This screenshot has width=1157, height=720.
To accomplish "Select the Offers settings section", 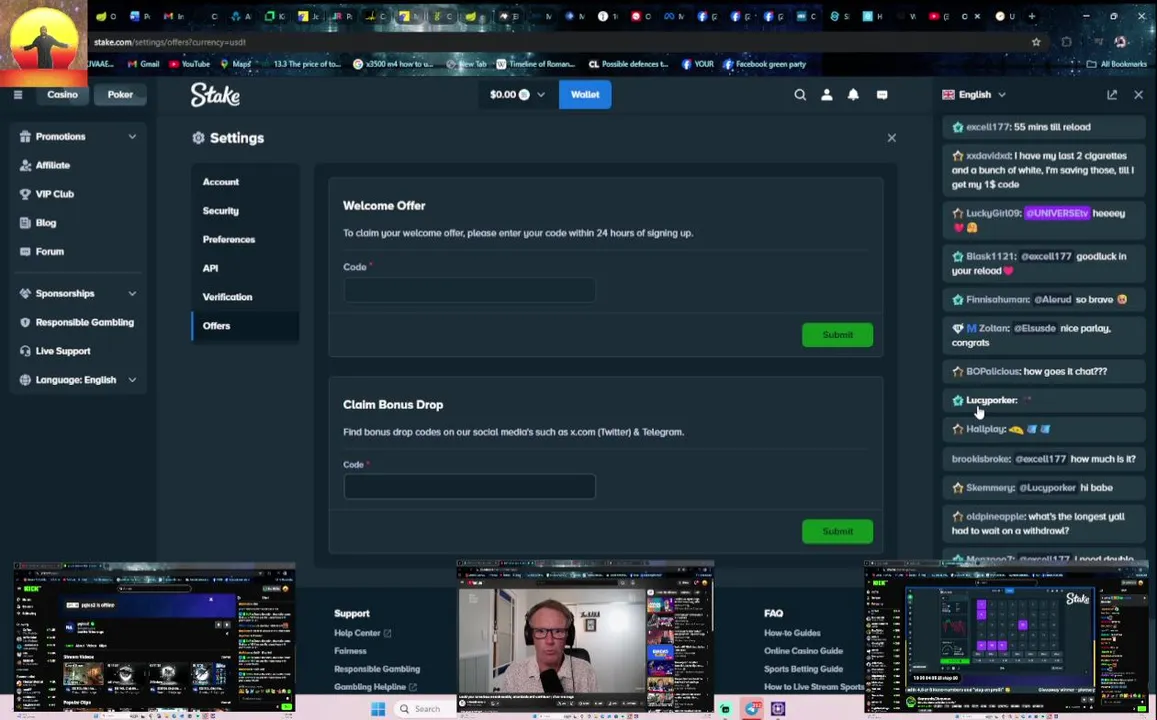I will pos(245,325).
